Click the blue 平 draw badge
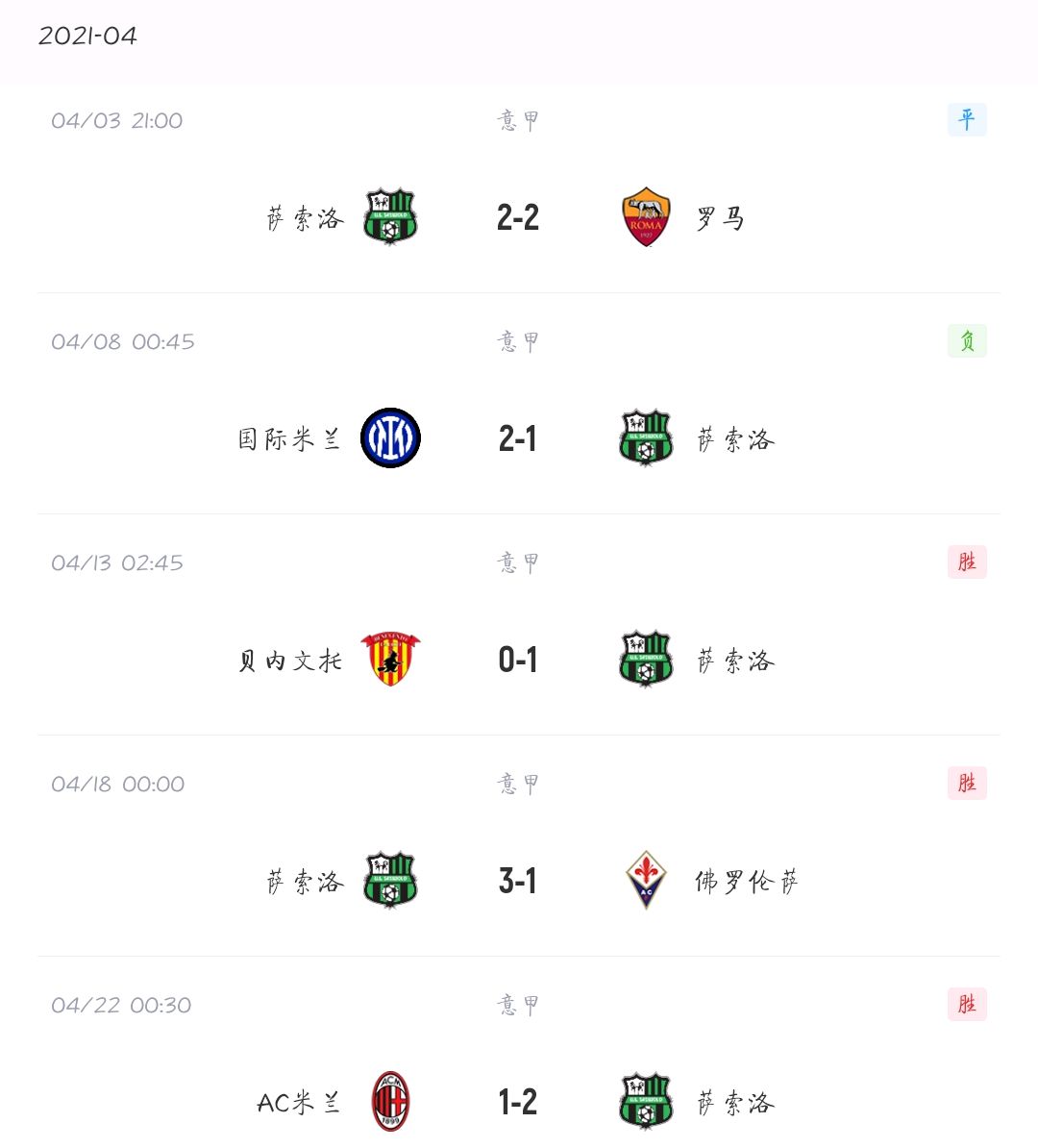The width and height of the screenshot is (1038, 1148). pyautogui.click(x=967, y=120)
